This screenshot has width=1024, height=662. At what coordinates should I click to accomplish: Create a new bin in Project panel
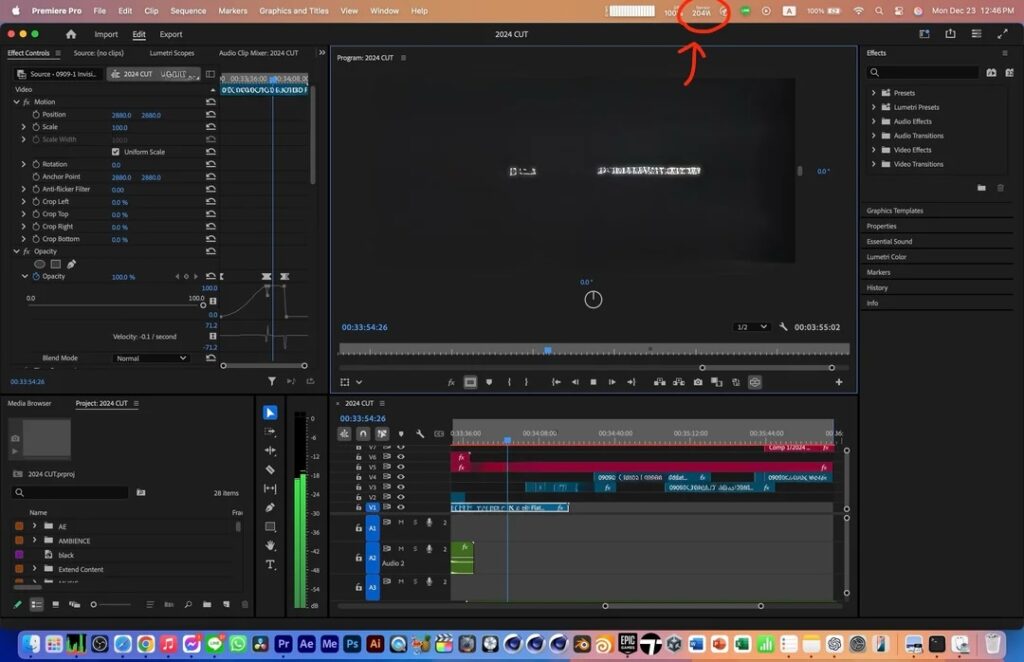tap(206, 605)
